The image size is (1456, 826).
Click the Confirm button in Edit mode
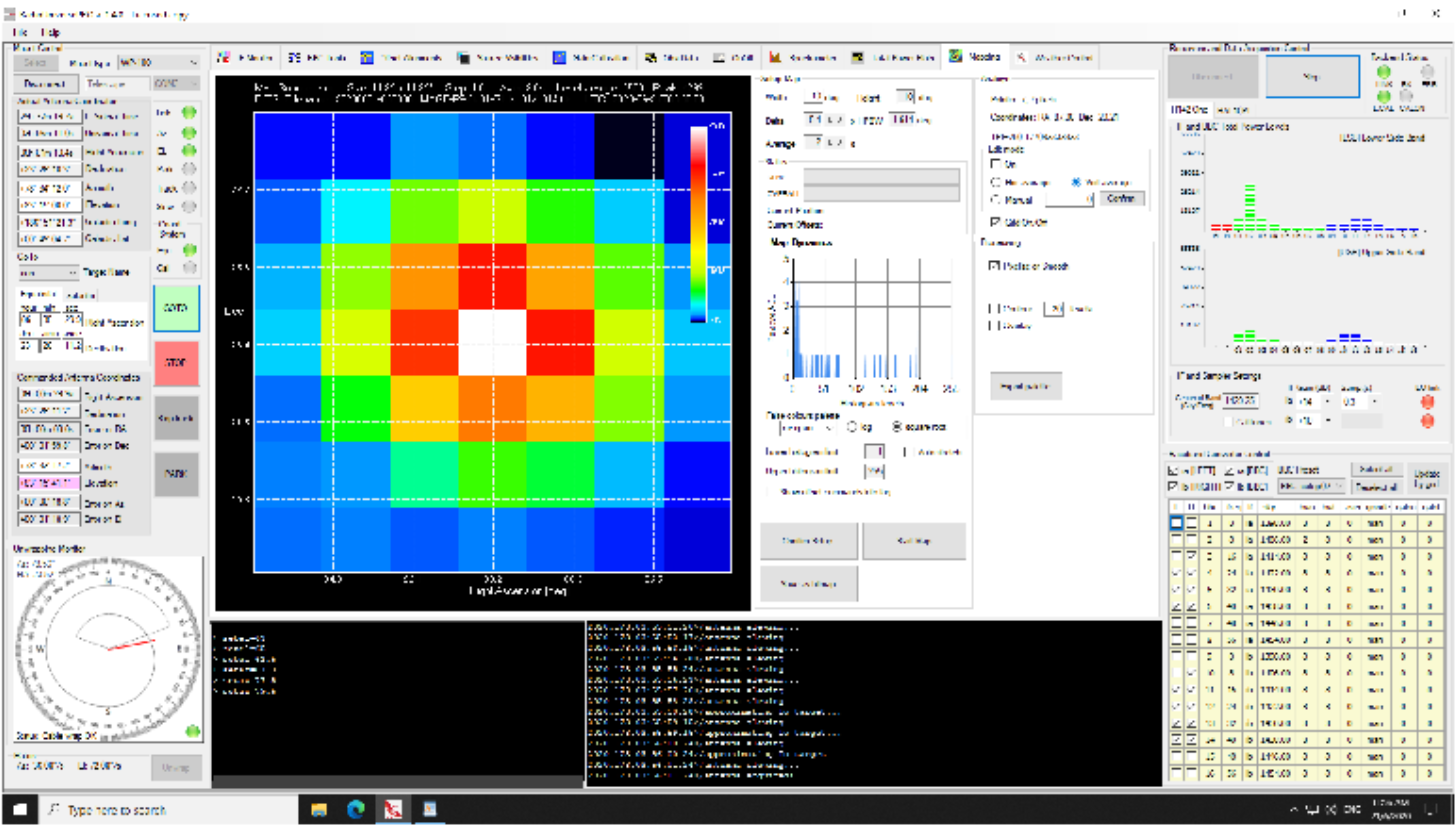coord(1121,198)
